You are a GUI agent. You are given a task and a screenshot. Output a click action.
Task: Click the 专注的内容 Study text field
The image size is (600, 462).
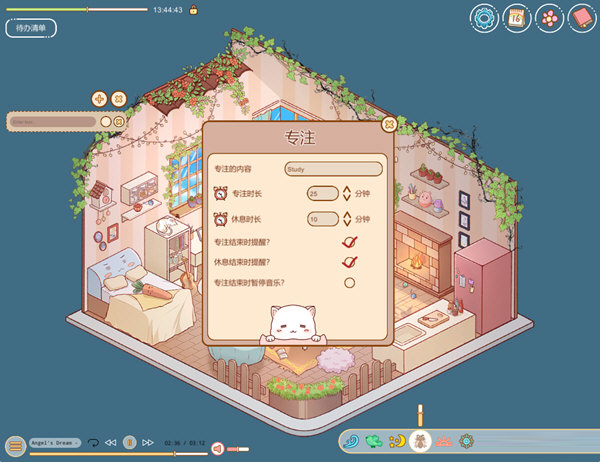pos(333,169)
